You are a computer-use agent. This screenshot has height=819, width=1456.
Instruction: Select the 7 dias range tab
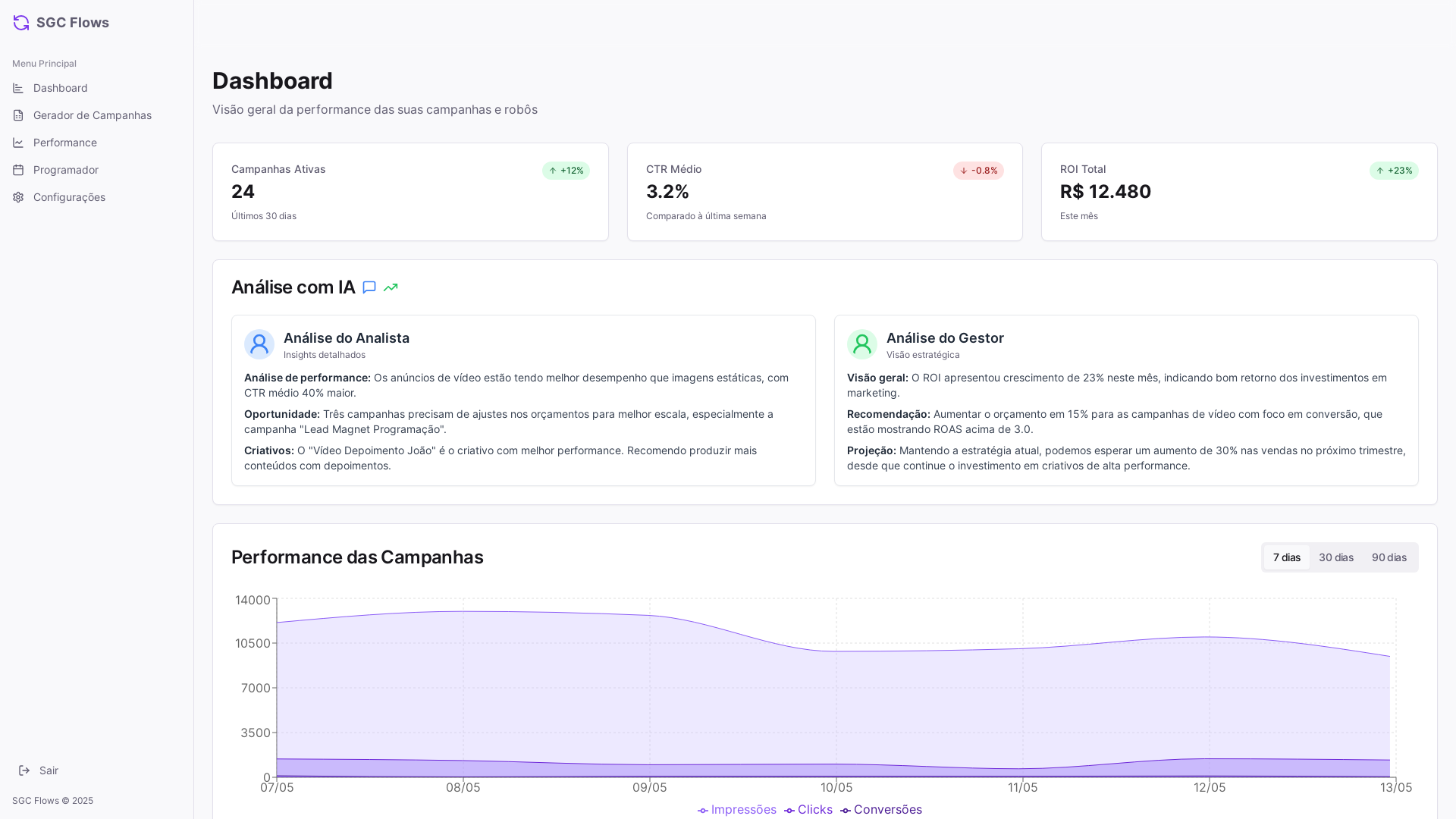(1286, 557)
